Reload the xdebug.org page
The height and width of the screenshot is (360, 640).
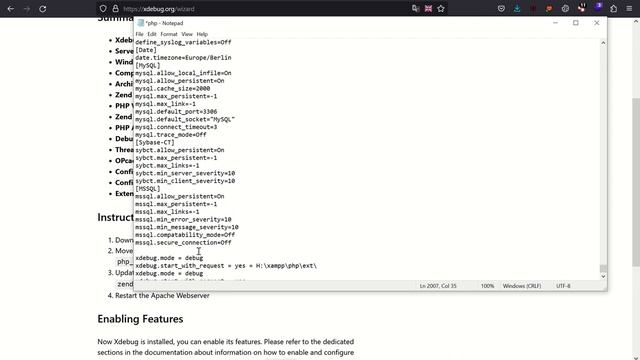43,9
